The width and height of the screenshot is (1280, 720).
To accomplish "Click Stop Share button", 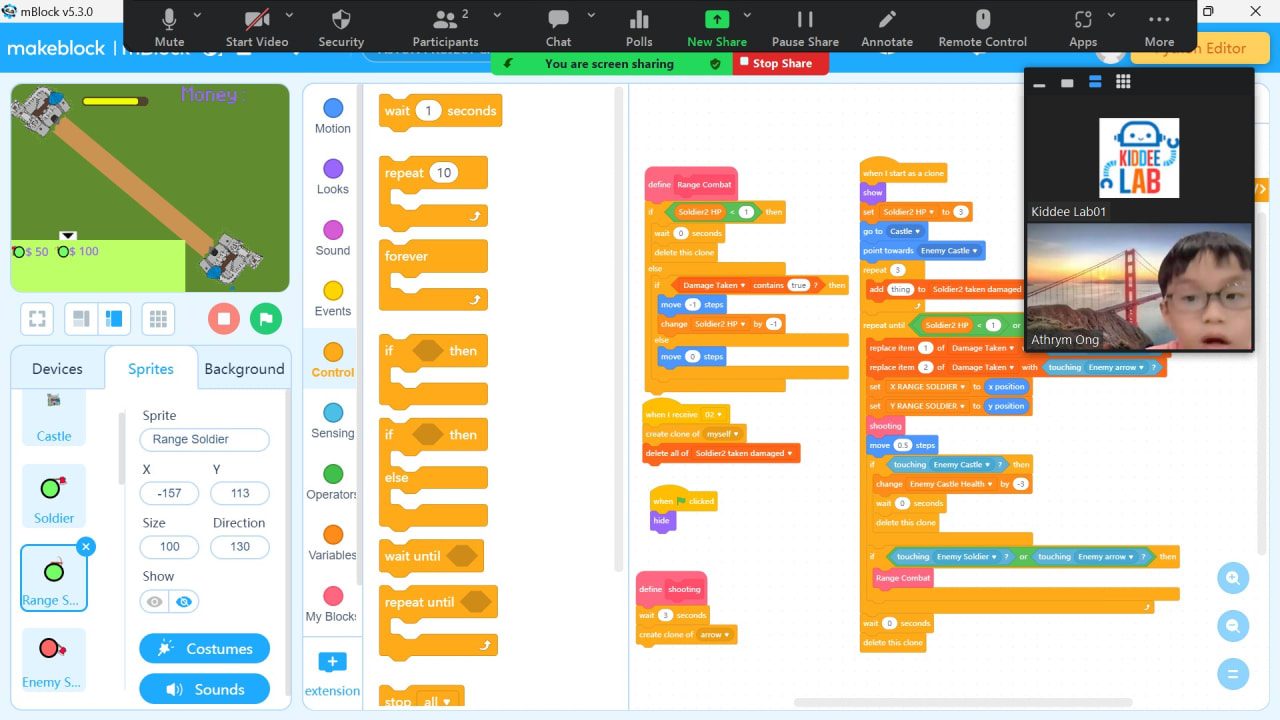I will click(x=781, y=63).
